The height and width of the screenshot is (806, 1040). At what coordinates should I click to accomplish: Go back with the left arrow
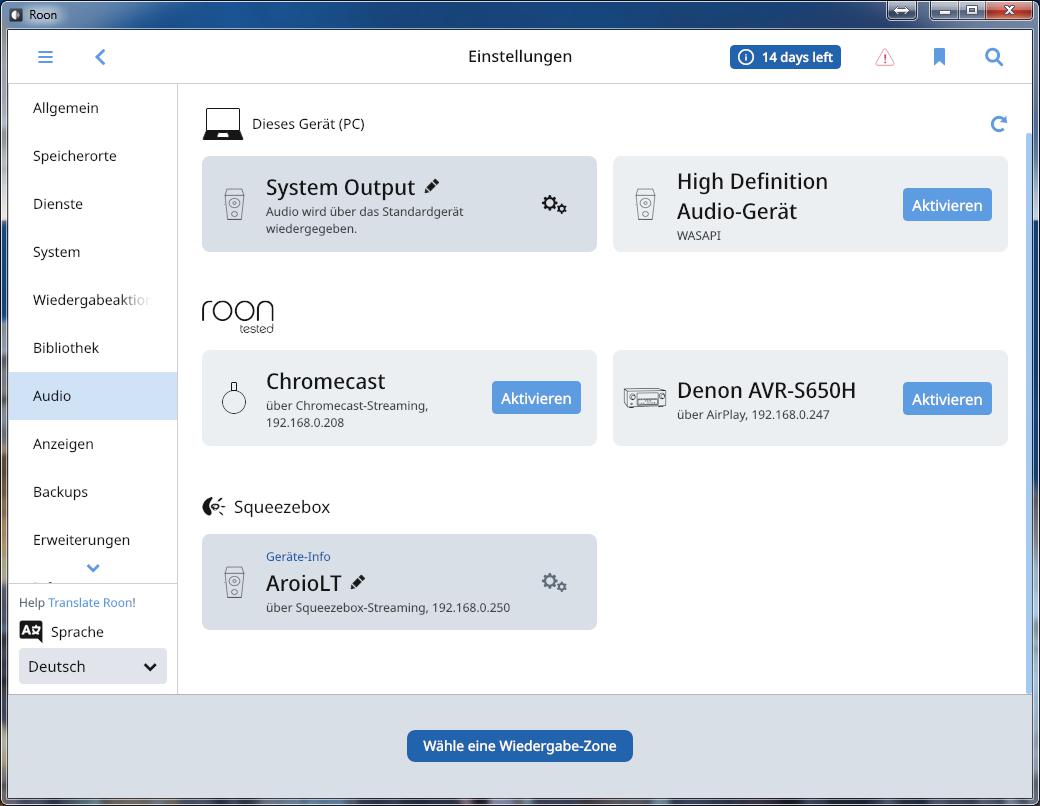(100, 57)
